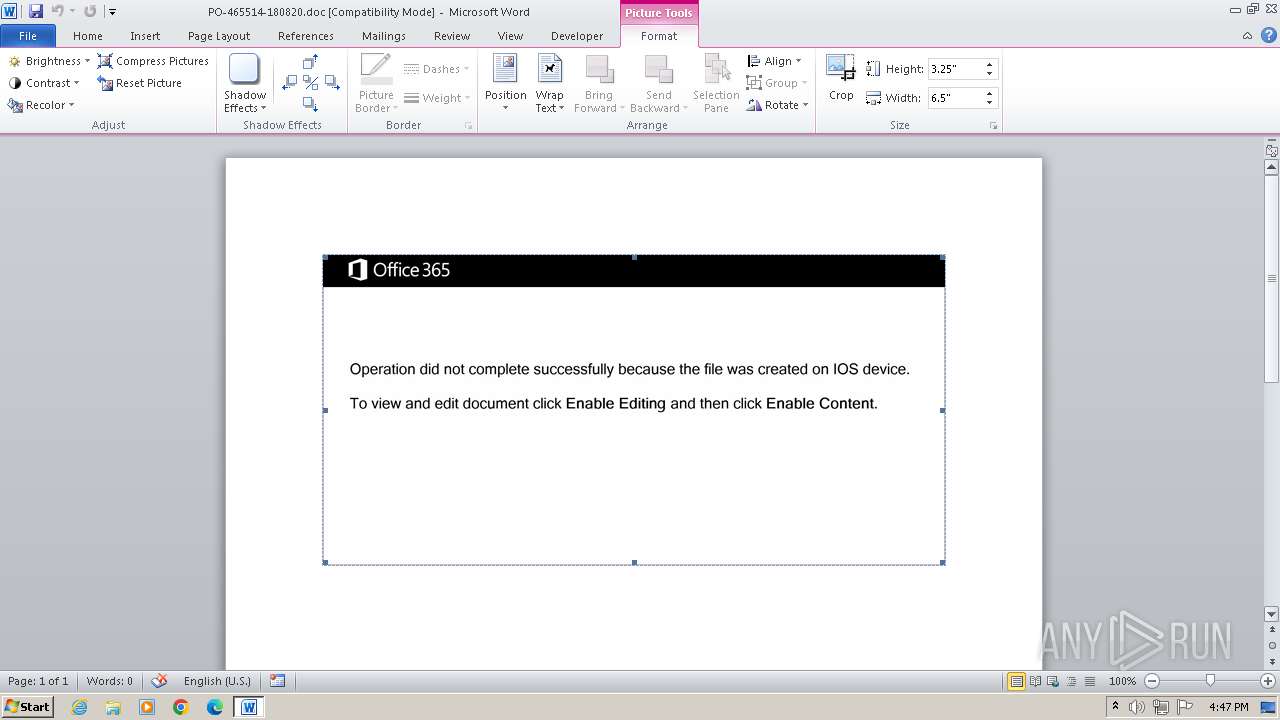Click Reset Picture
The image size is (1280, 720).
140,83
